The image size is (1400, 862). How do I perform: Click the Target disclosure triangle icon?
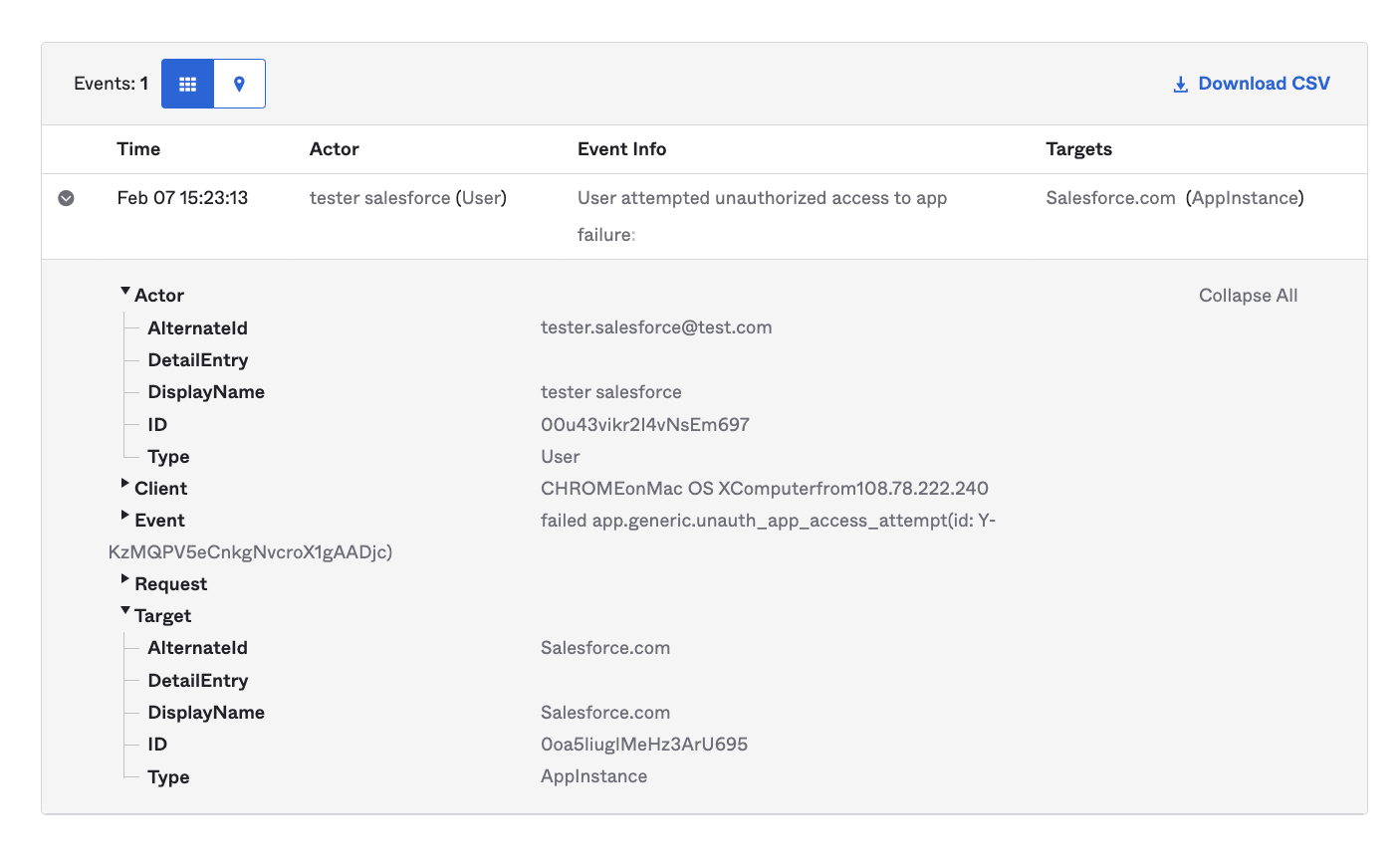click(125, 611)
